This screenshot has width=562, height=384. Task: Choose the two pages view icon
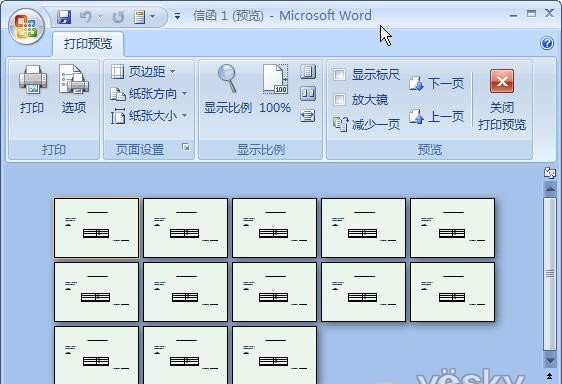pyautogui.click(x=308, y=94)
